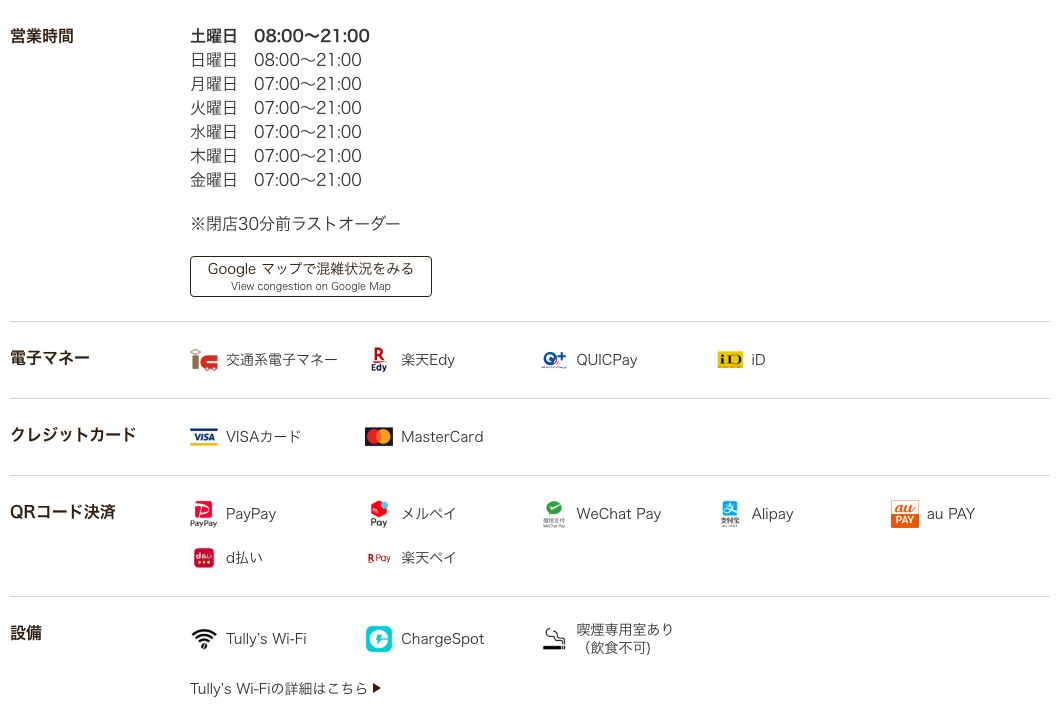Click the Tully's Wi-Fi signal icon
Screen dimensions: 1060x720
click(x=203, y=639)
